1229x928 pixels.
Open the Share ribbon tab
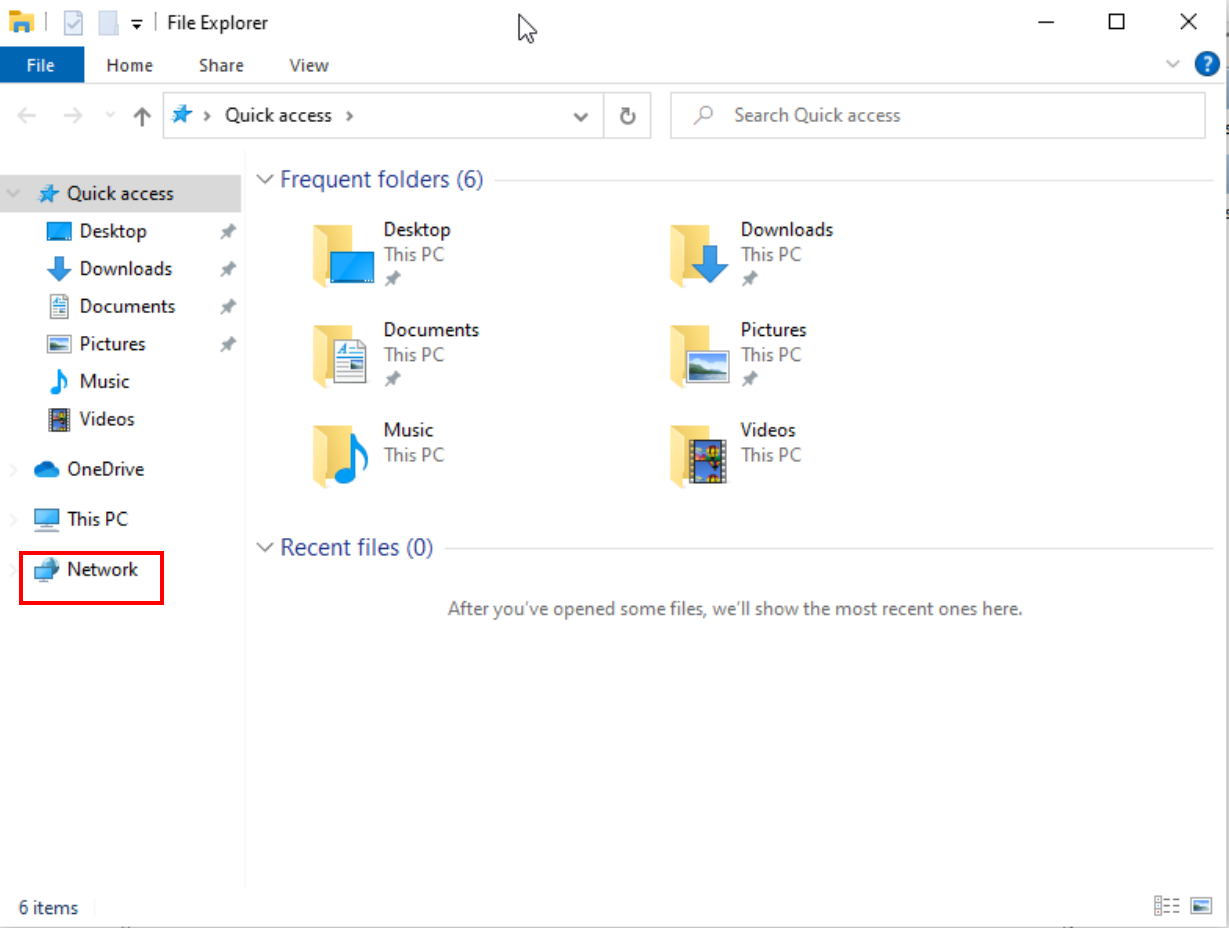pos(221,65)
